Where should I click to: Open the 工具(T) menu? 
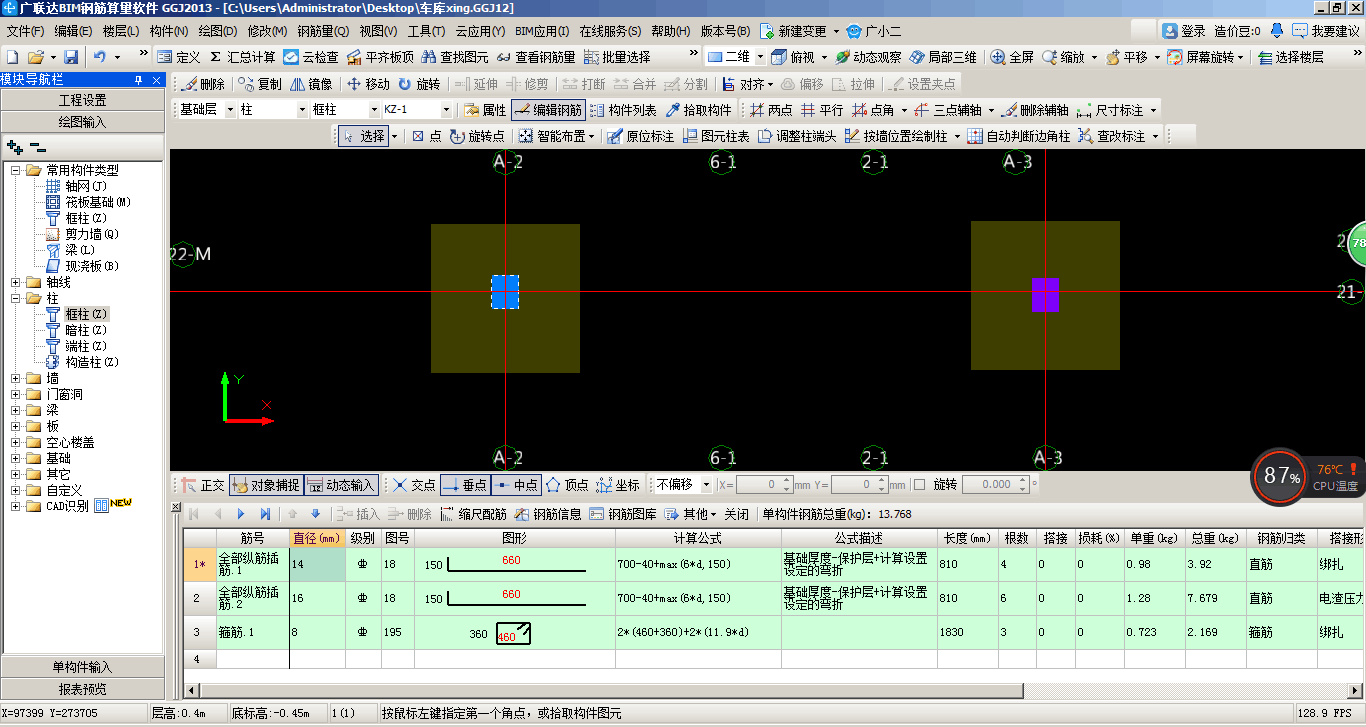(426, 31)
